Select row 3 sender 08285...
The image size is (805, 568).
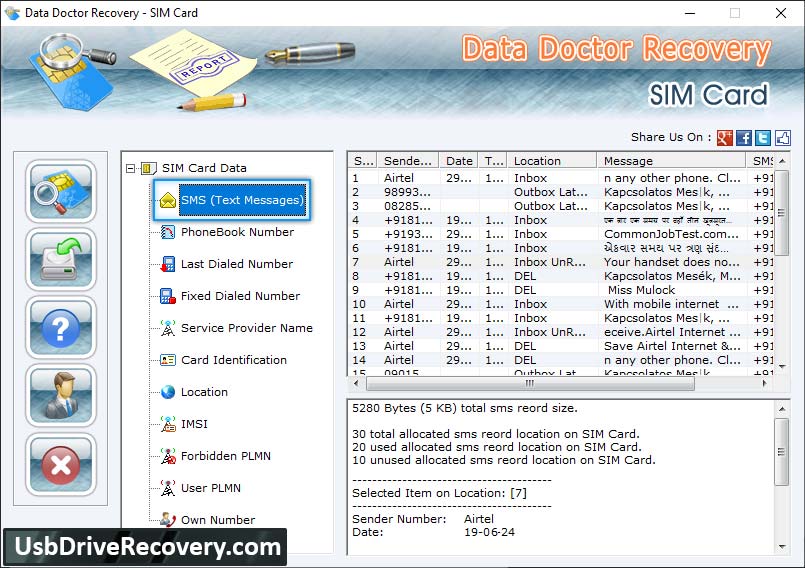(x=407, y=206)
